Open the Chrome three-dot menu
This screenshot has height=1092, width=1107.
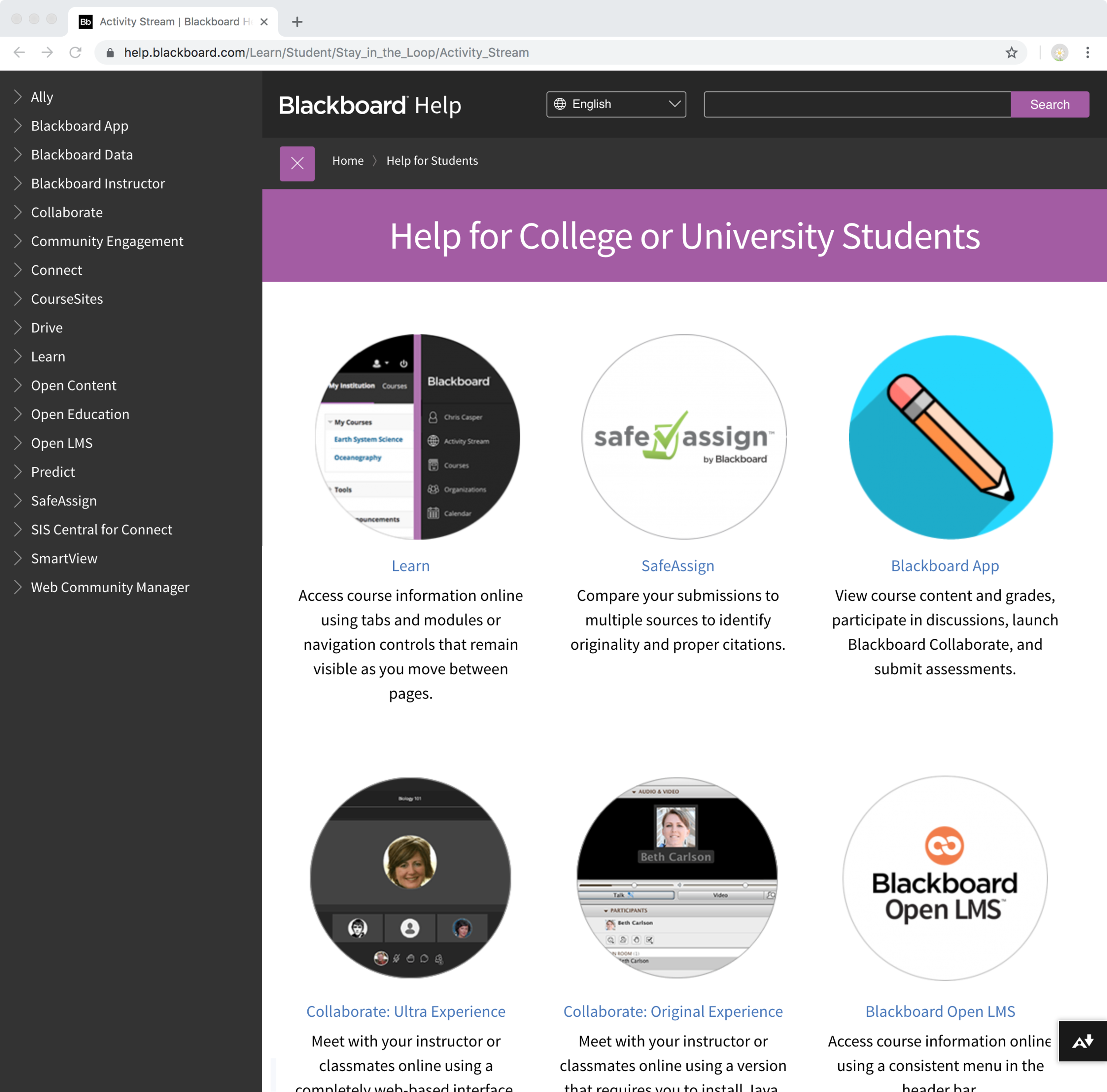1087,53
